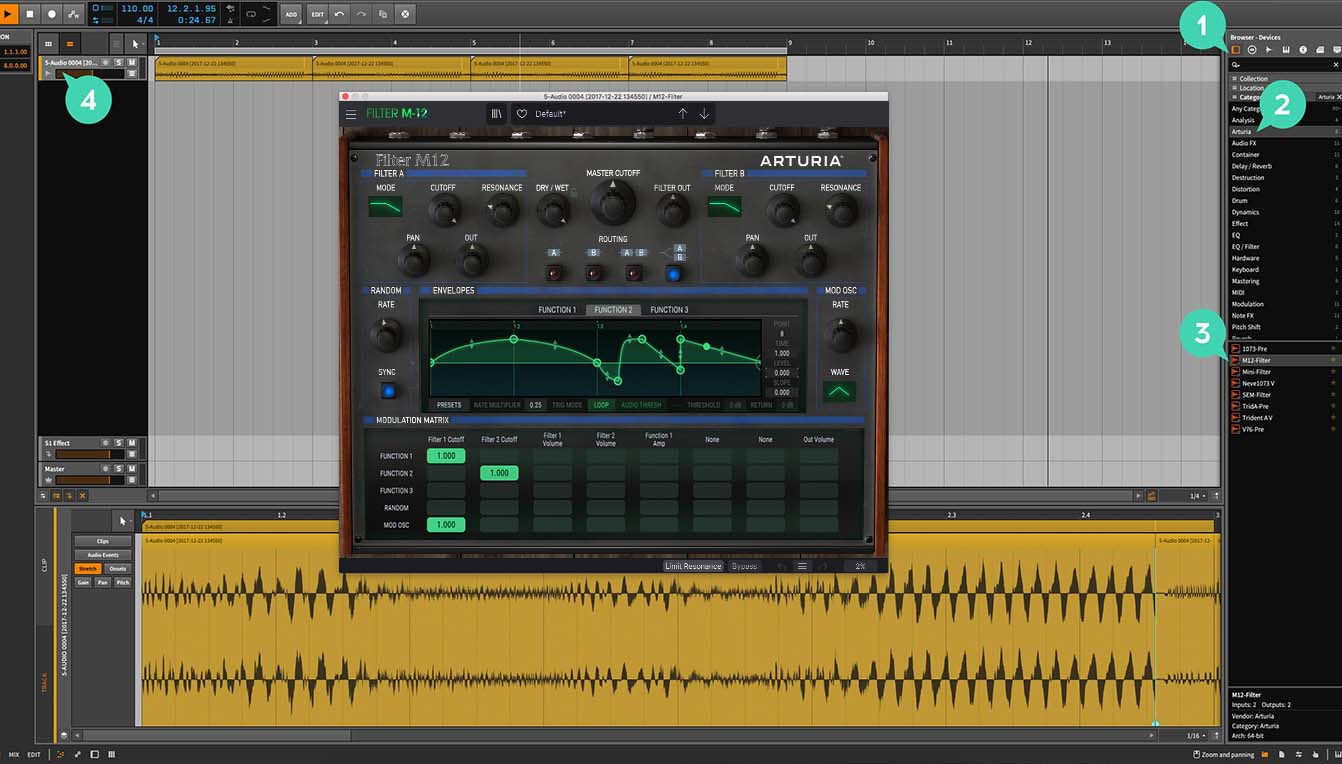Arm the global record button
The width and height of the screenshot is (1342, 764).
(x=52, y=14)
